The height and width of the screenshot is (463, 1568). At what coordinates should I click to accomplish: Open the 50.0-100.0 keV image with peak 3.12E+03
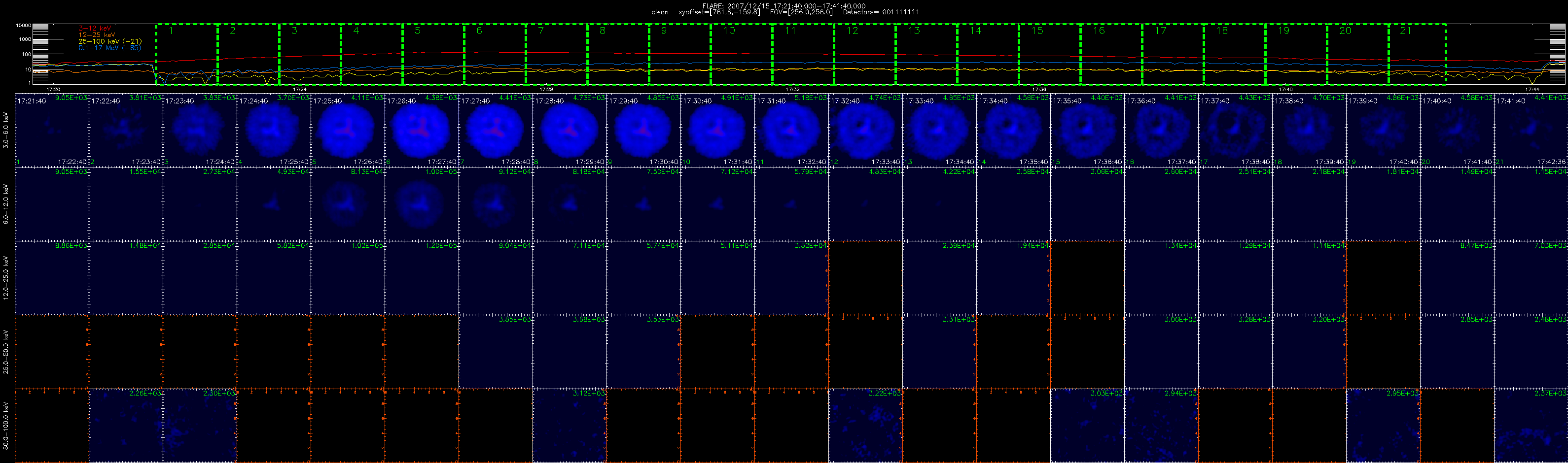570,426
